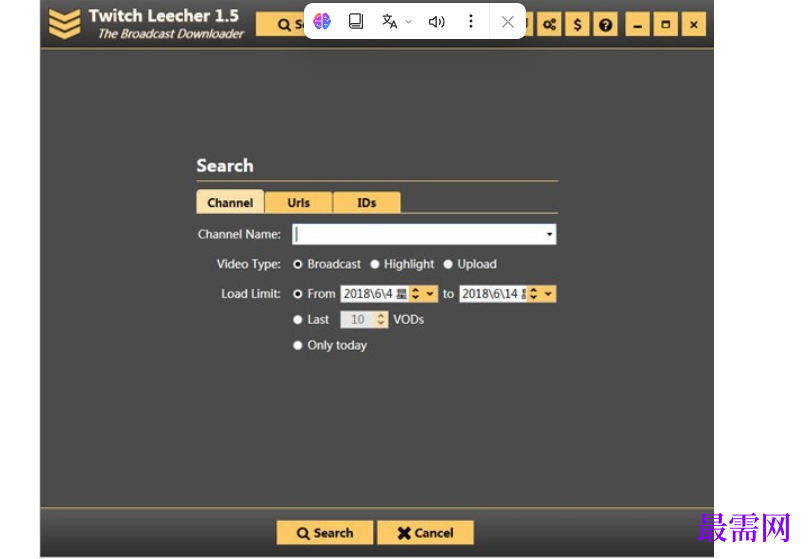809x559 pixels.
Task: Click the translate icon in the floating toolbar
Action: [390, 21]
